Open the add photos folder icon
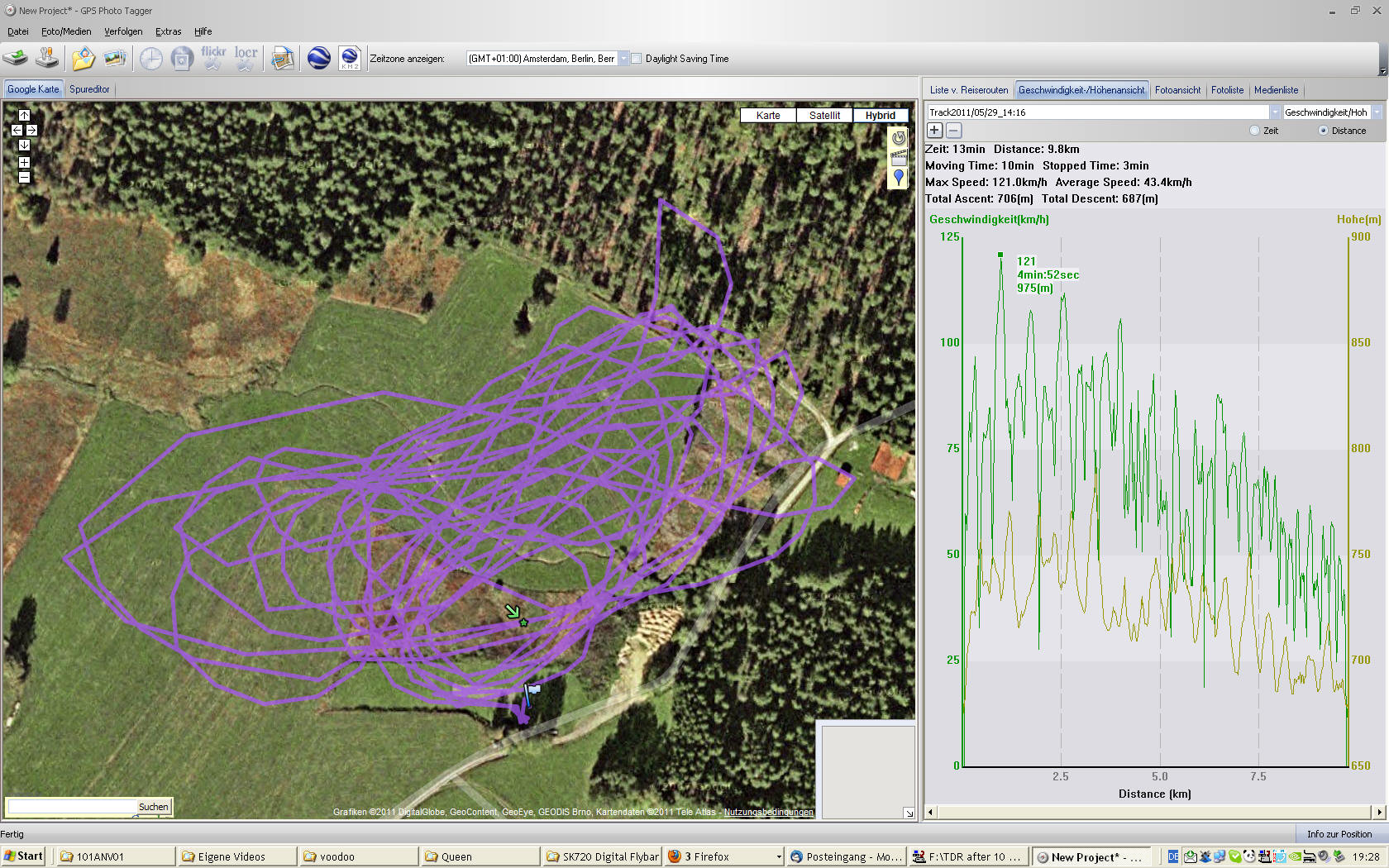 pos(83,58)
